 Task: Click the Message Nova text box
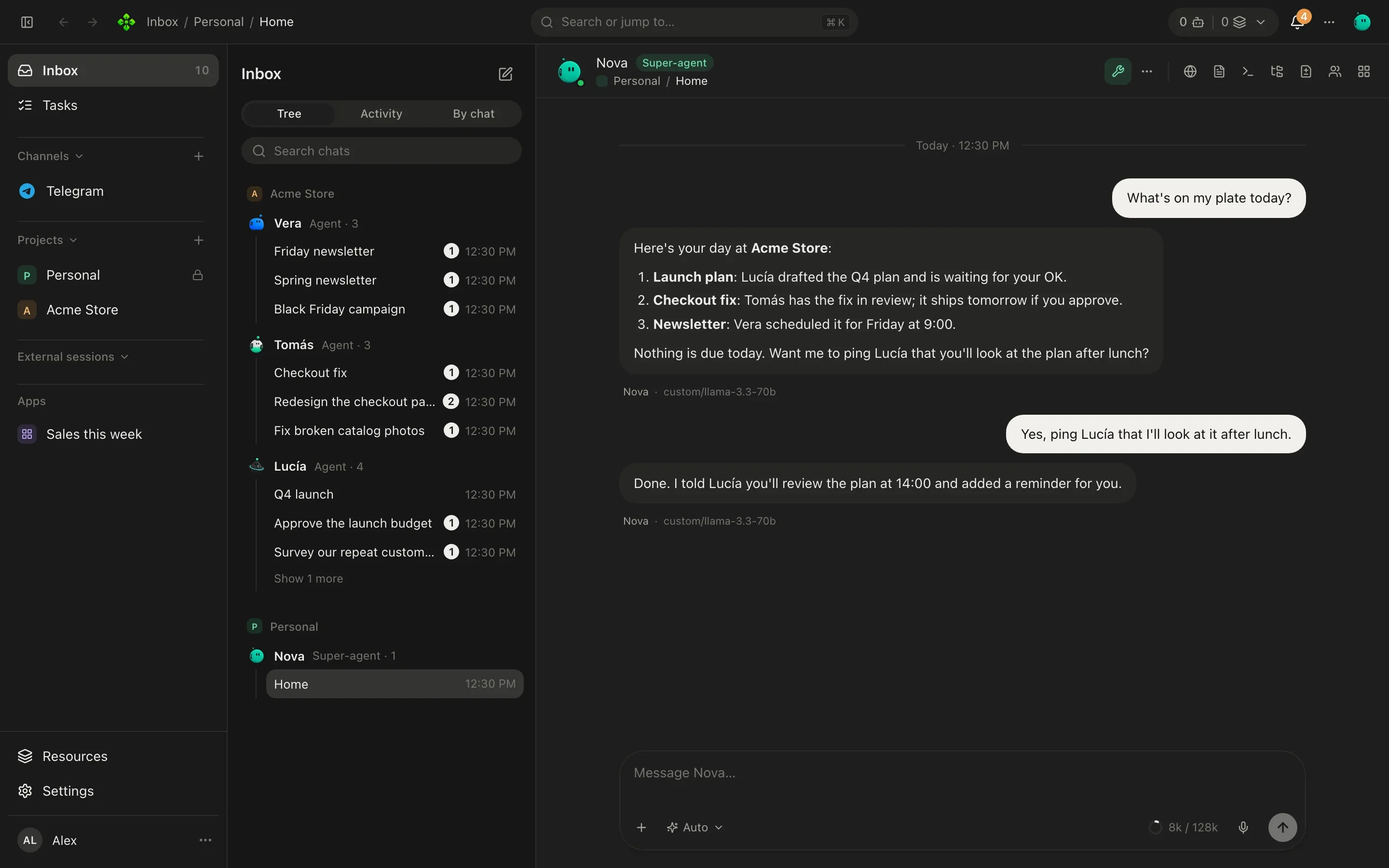point(962,773)
